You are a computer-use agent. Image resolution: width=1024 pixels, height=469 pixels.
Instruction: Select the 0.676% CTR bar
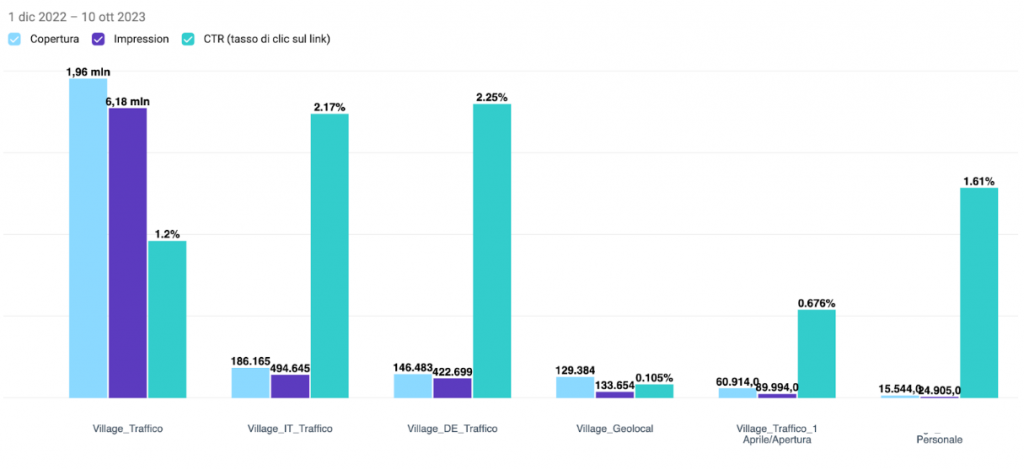[816, 354]
